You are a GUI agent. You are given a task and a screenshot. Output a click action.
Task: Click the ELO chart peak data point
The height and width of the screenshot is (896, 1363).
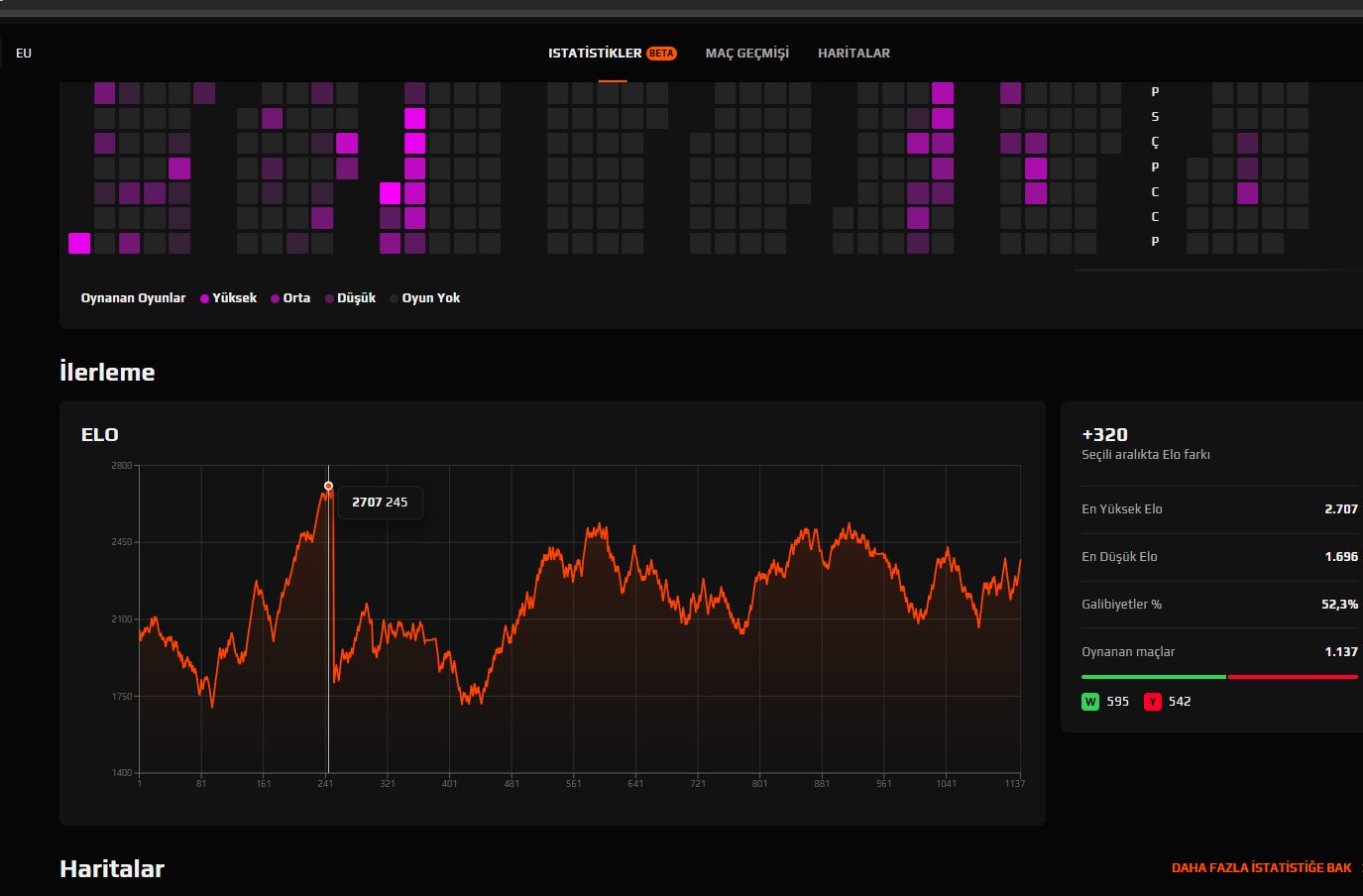point(328,486)
